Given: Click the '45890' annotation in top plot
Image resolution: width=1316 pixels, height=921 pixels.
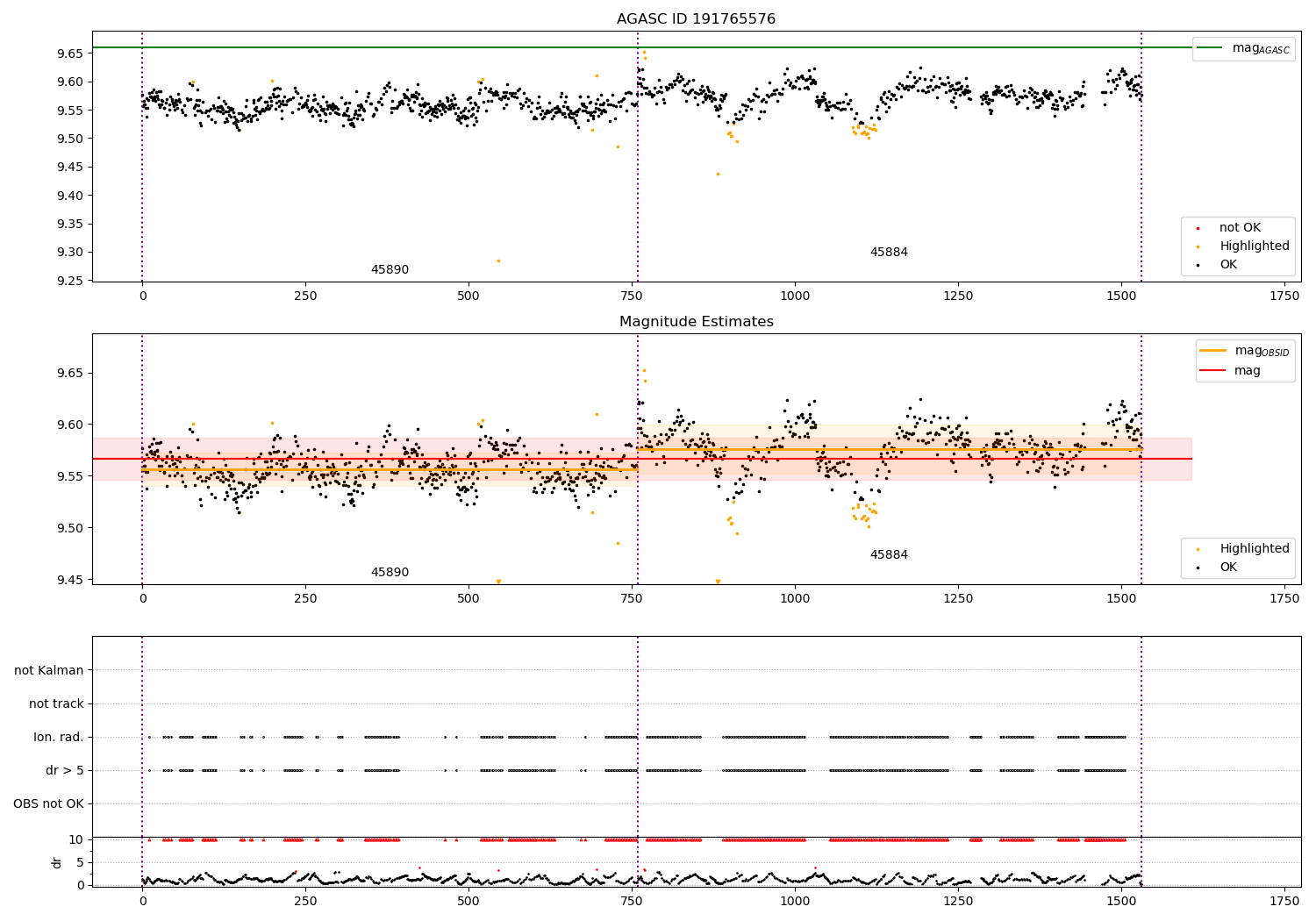Looking at the screenshot, I should pyautogui.click(x=390, y=270).
